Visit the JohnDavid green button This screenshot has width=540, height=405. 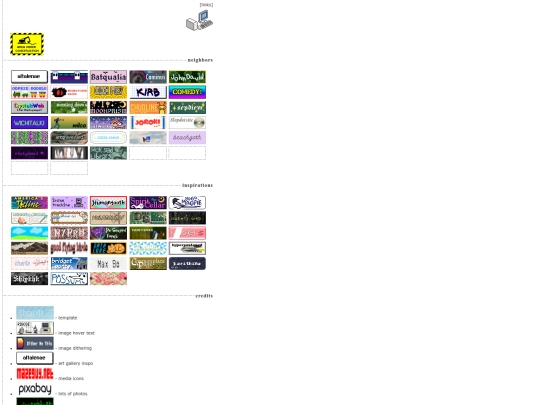[x=187, y=77]
